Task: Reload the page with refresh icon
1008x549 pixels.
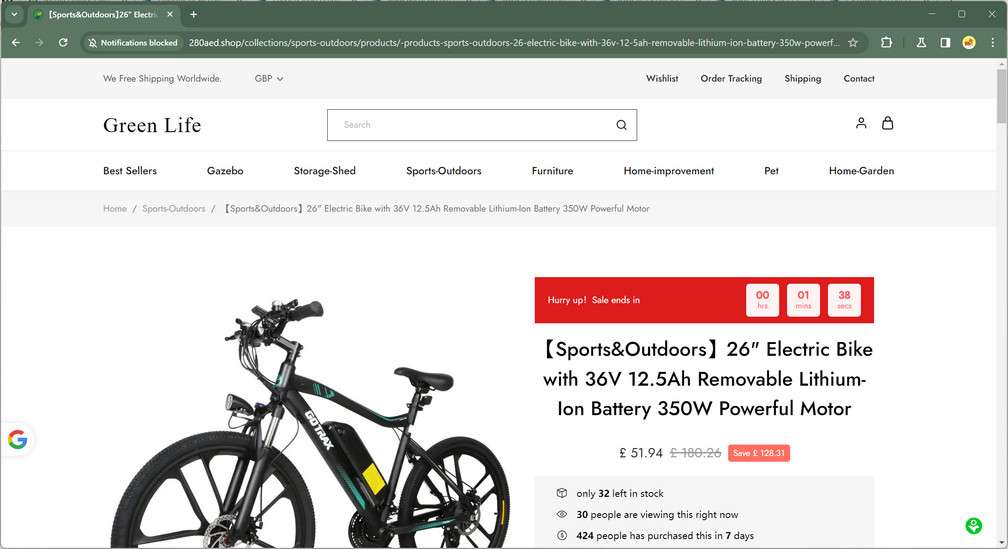Action: [63, 42]
